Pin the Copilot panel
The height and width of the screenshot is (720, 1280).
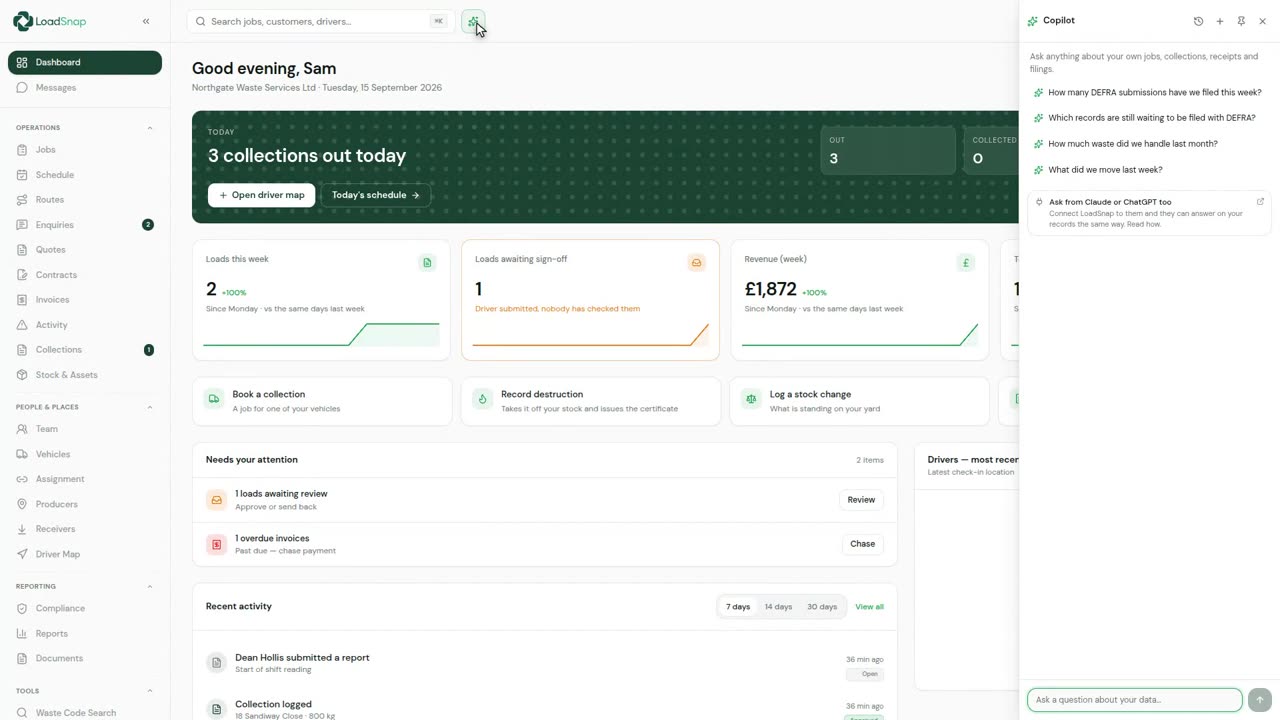[1241, 21]
